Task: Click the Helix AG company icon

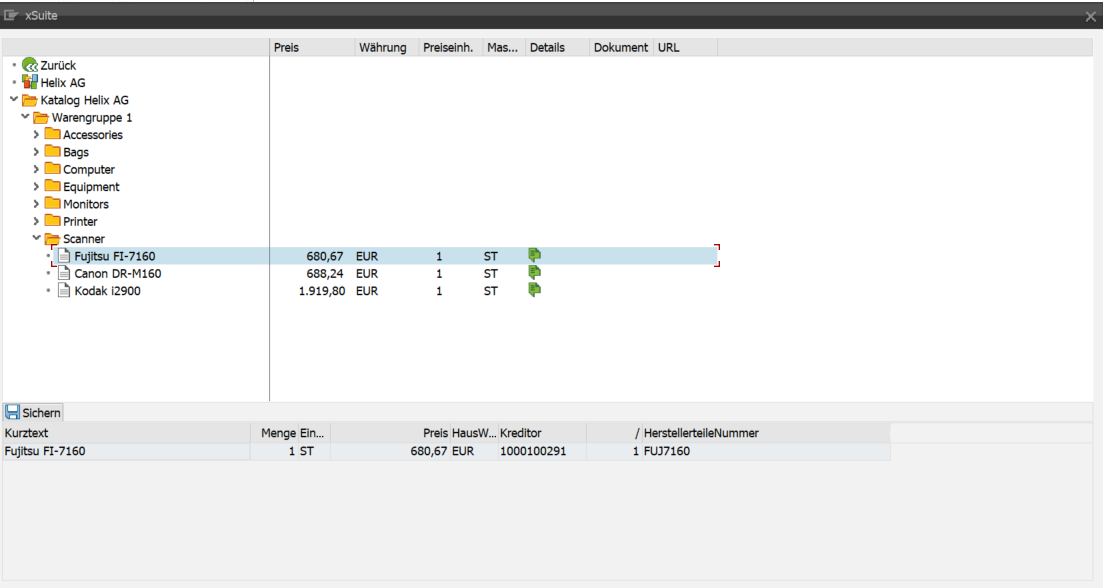Action: point(28,82)
